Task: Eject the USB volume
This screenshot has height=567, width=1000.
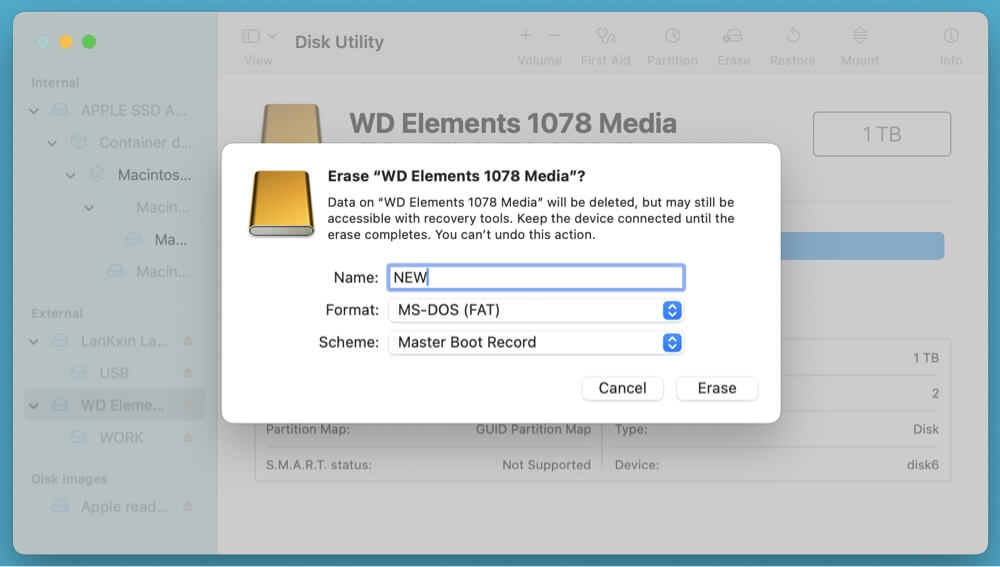Action: 188,372
